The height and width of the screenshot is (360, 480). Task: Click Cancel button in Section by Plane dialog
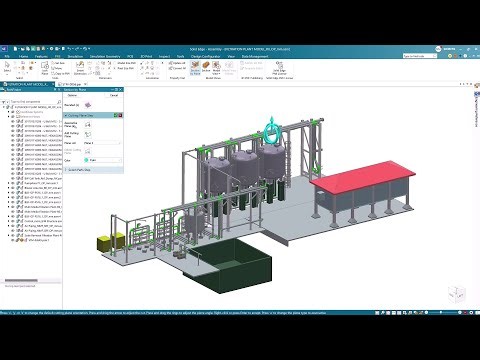pos(114,95)
